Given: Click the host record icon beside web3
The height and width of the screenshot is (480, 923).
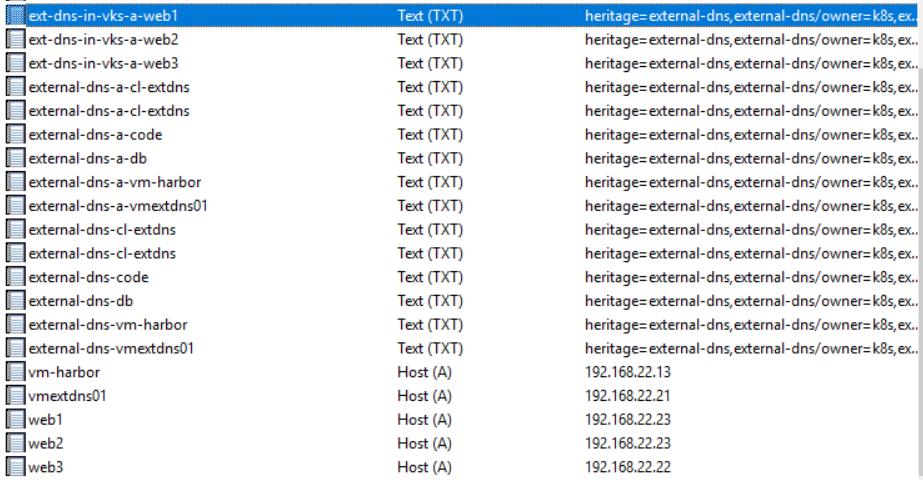Looking at the screenshot, I should [x=15, y=467].
